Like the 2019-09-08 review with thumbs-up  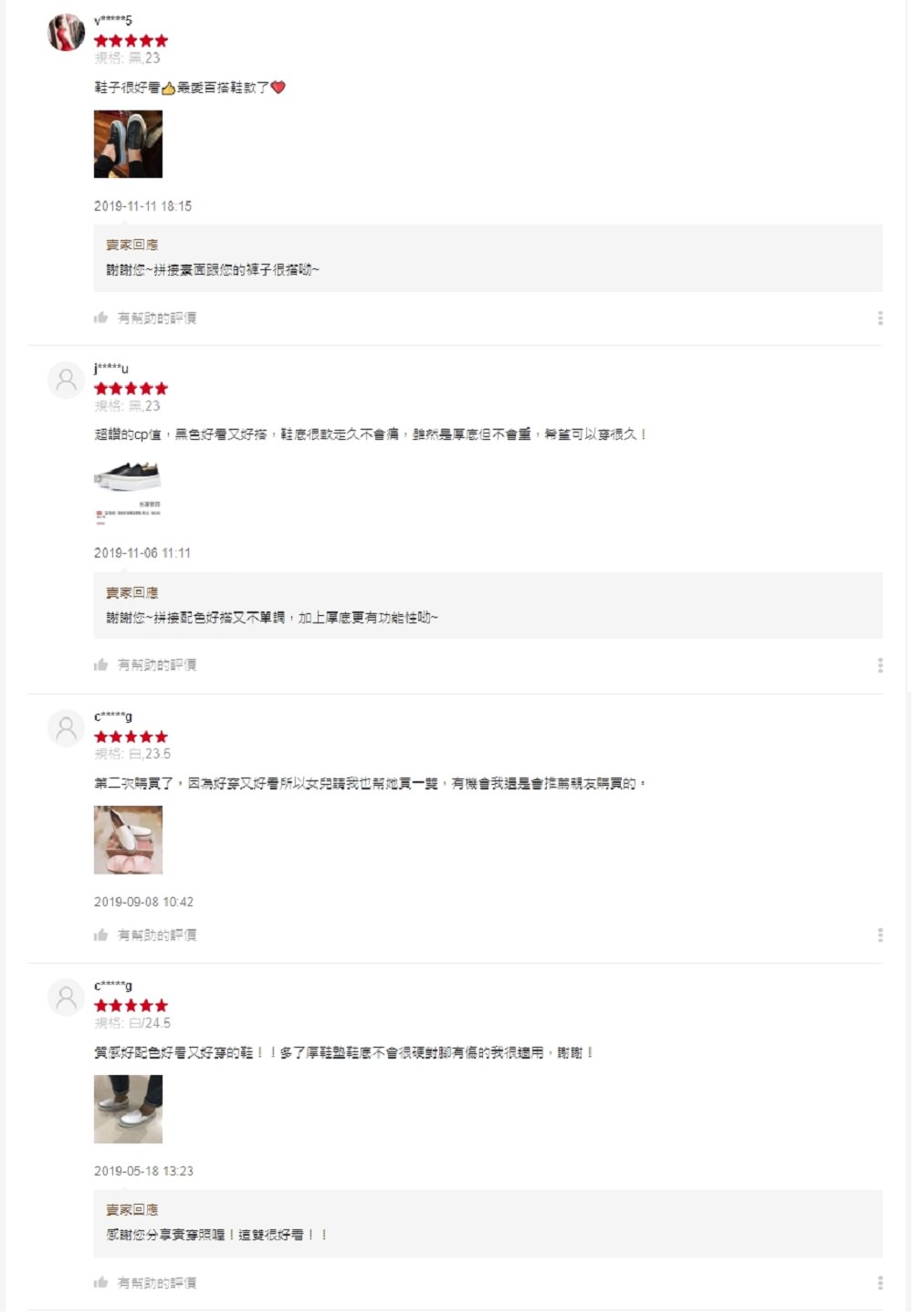100,935
